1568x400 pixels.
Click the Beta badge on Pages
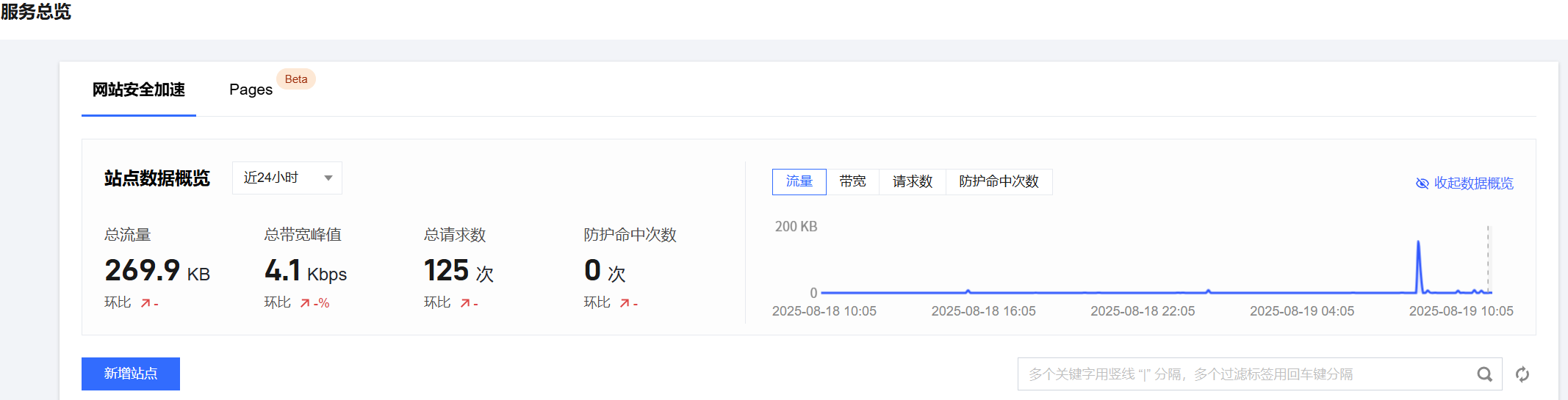(296, 79)
